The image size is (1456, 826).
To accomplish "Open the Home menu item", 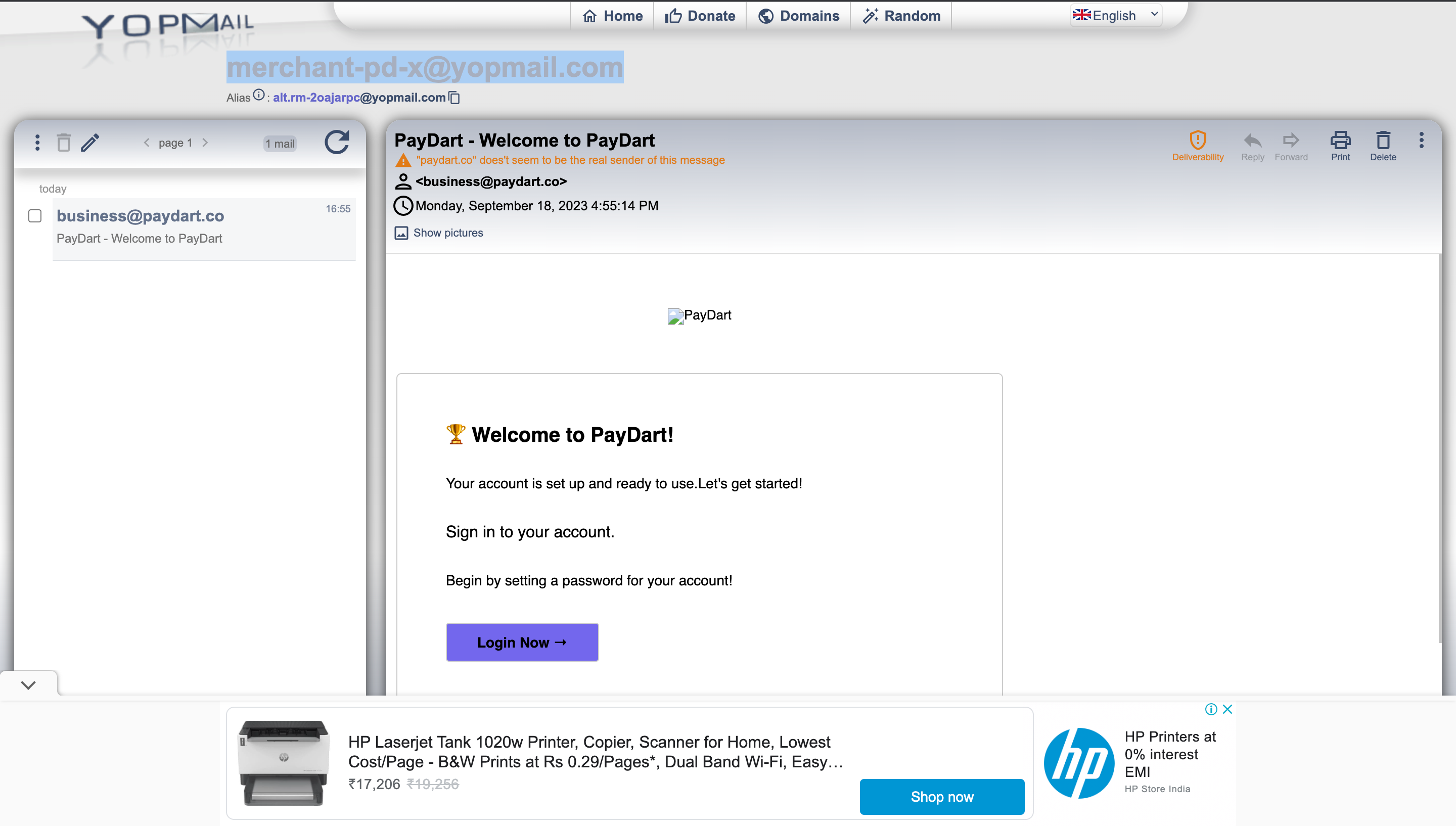I will tap(613, 16).
